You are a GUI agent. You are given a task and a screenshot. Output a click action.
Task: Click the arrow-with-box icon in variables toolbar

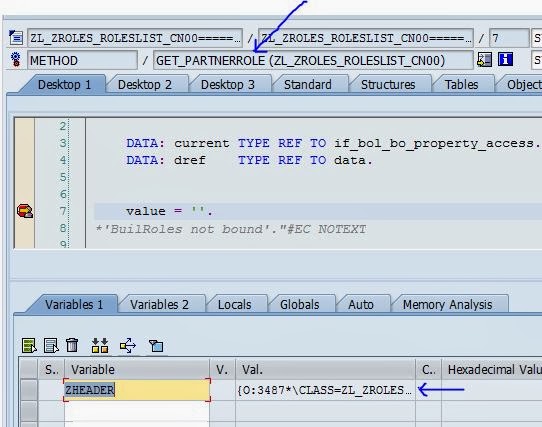128,345
